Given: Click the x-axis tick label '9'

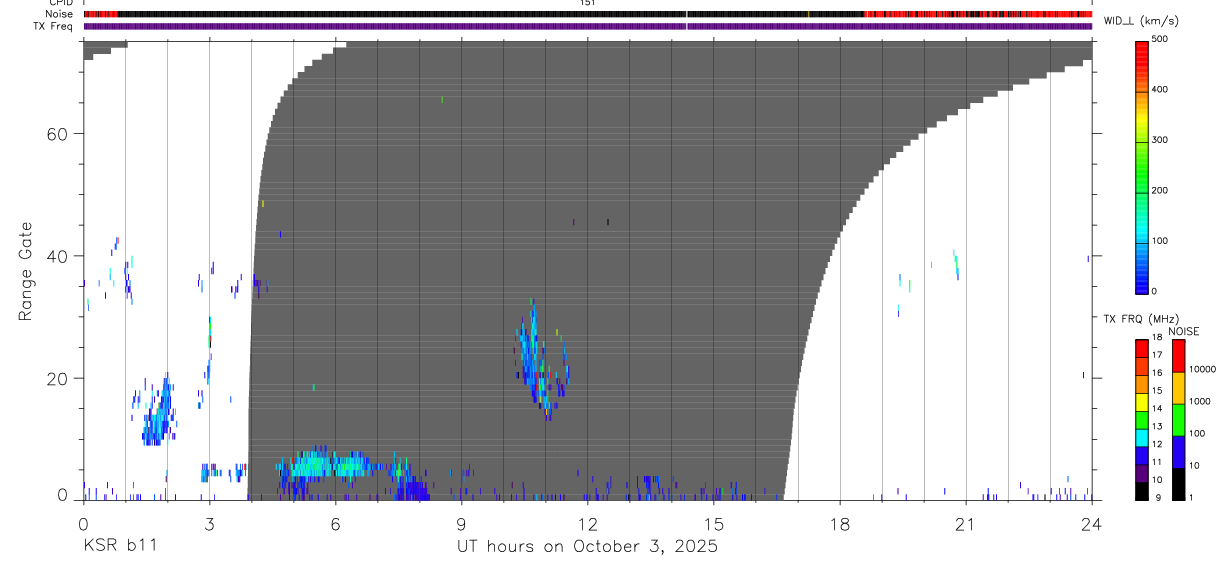Looking at the screenshot, I should (x=461, y=524).
